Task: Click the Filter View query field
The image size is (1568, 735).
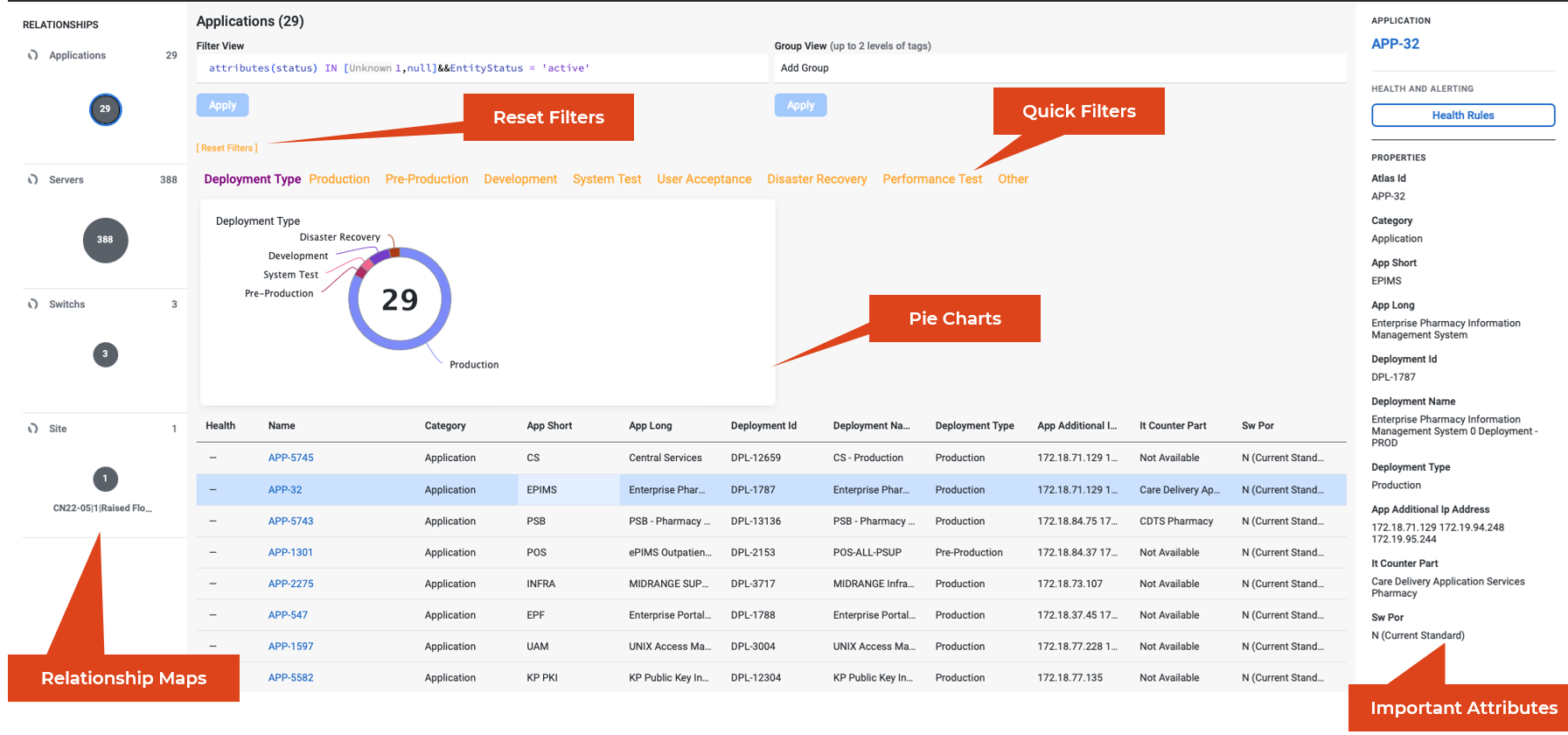Action: coord(481,68)
